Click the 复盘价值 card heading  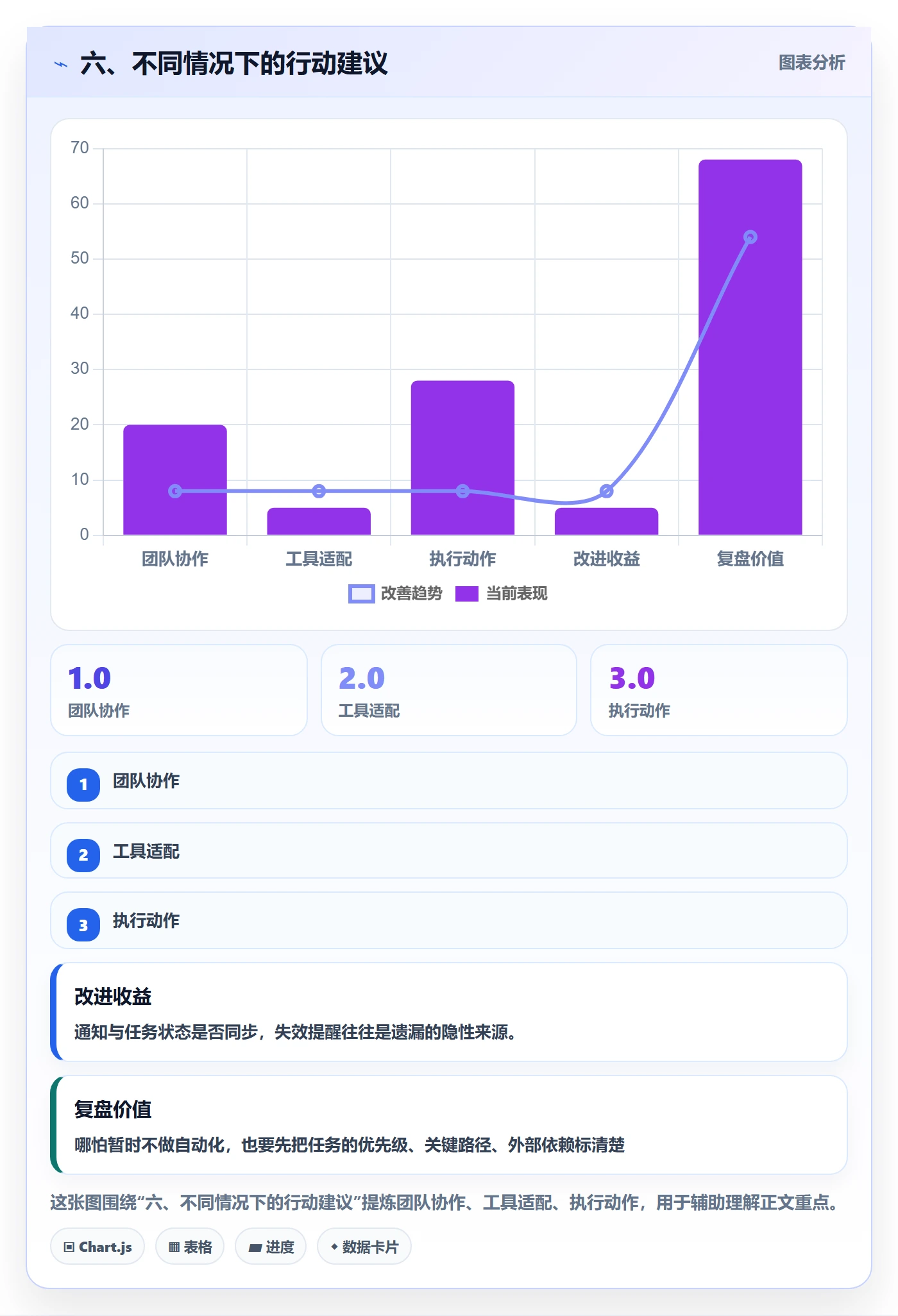[113, 1109]
